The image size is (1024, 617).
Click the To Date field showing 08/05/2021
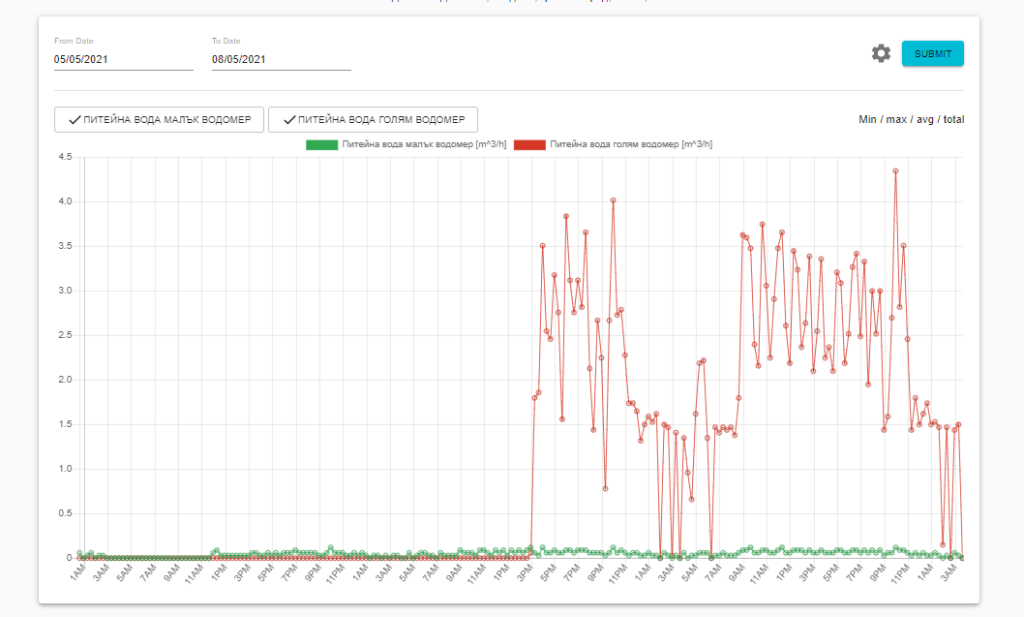click(x=281, y=60)
